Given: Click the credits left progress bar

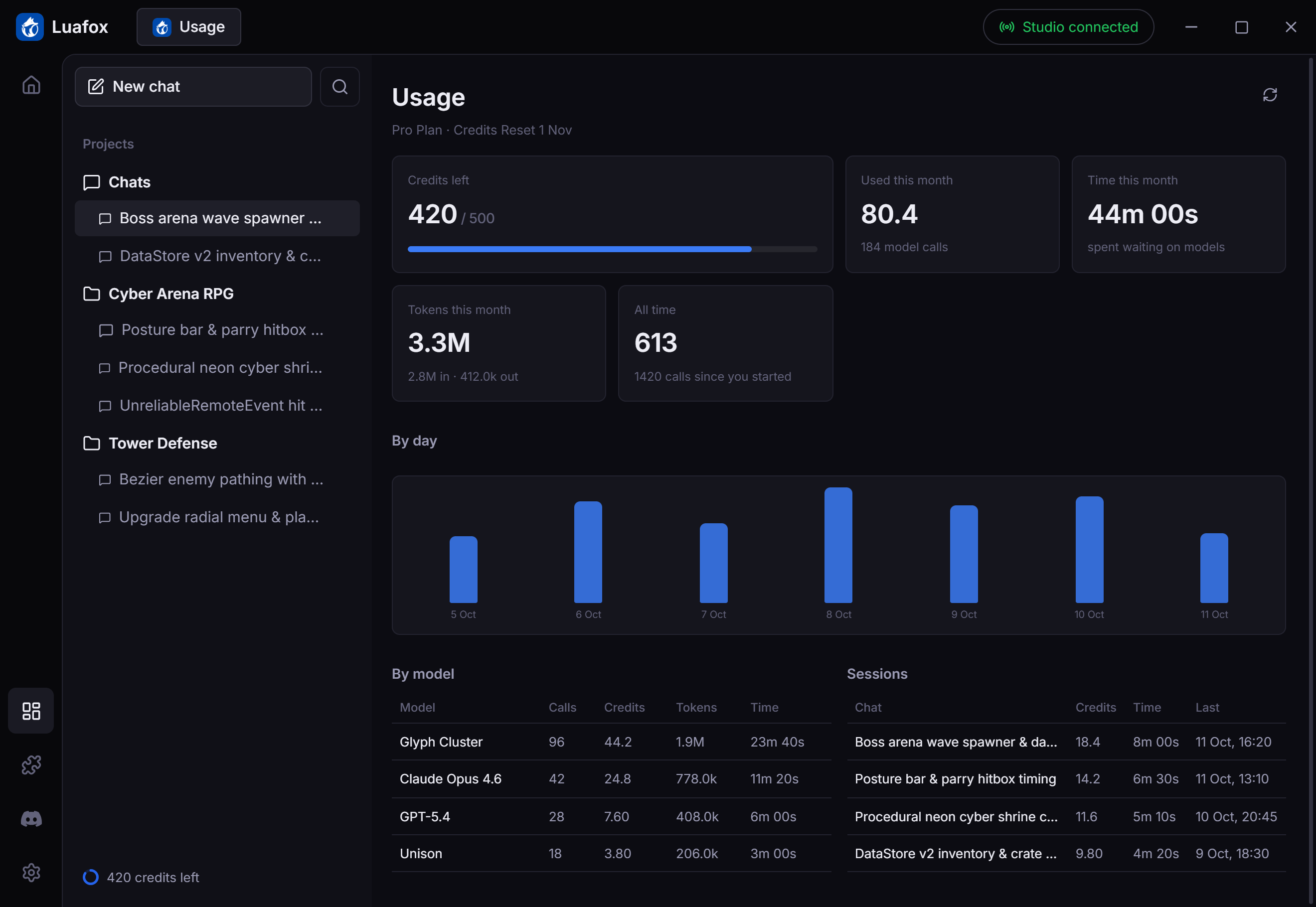Looking at the screenshot, I should coord(612,249).
